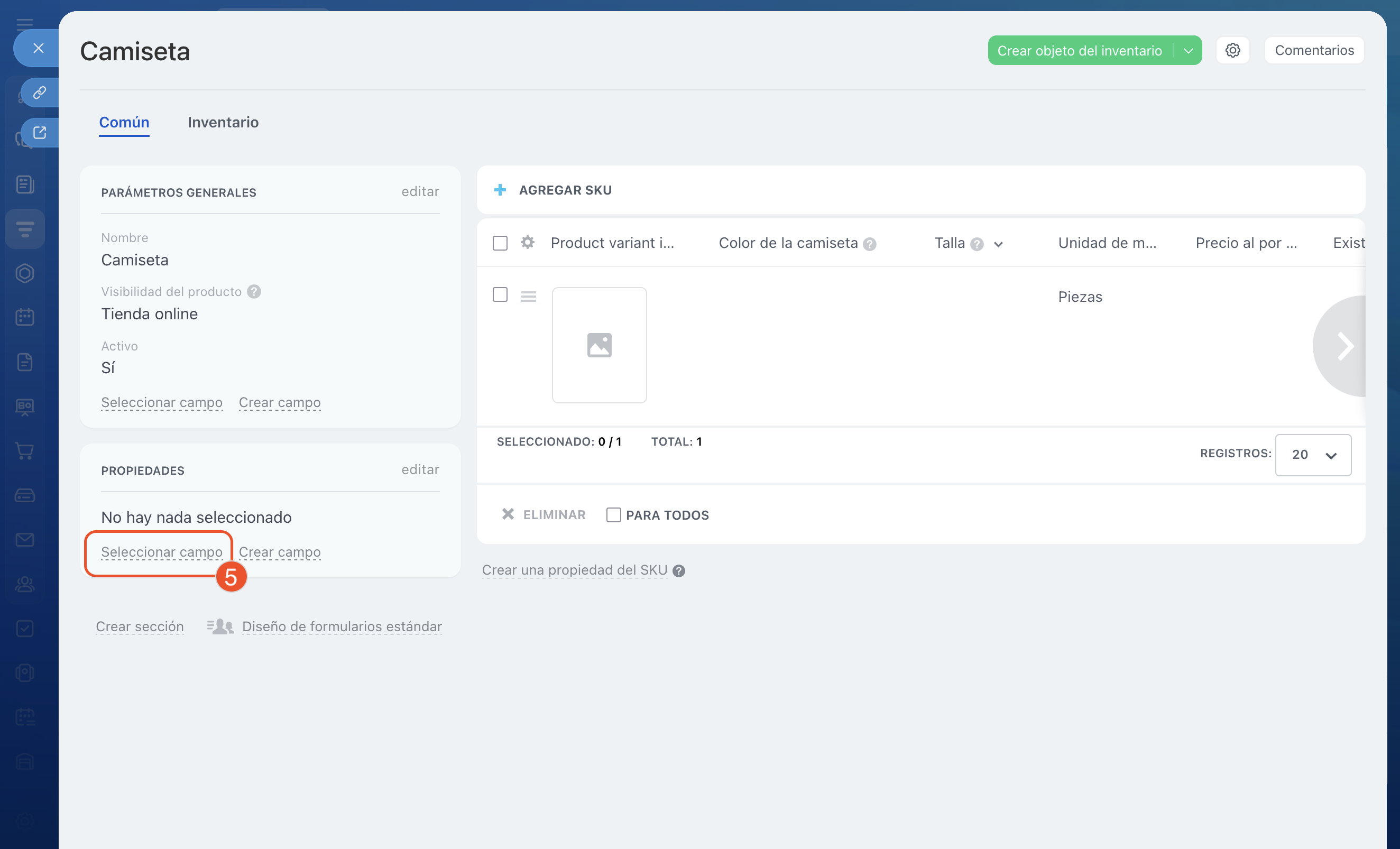Click the SKU image placeholder thumbnail
The image size is (1400, 849).
pos(599,345)
